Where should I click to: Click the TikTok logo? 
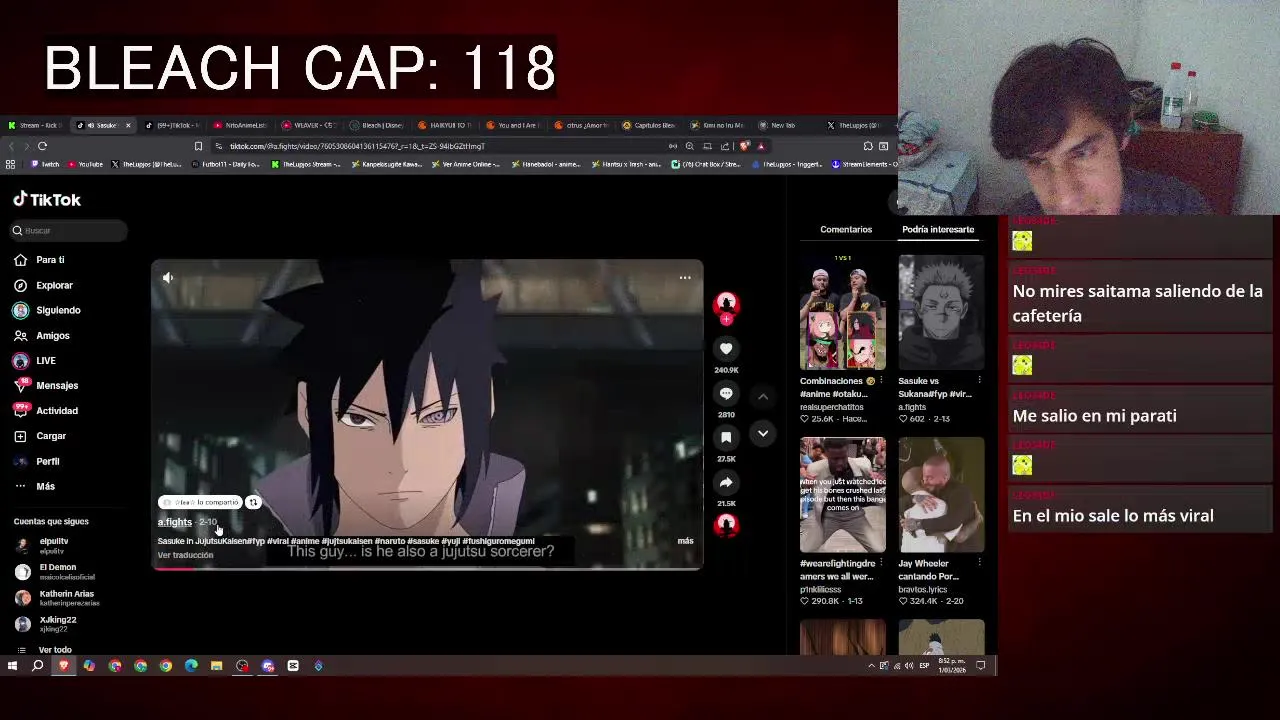pyautogui.click(x=47, y=200)
